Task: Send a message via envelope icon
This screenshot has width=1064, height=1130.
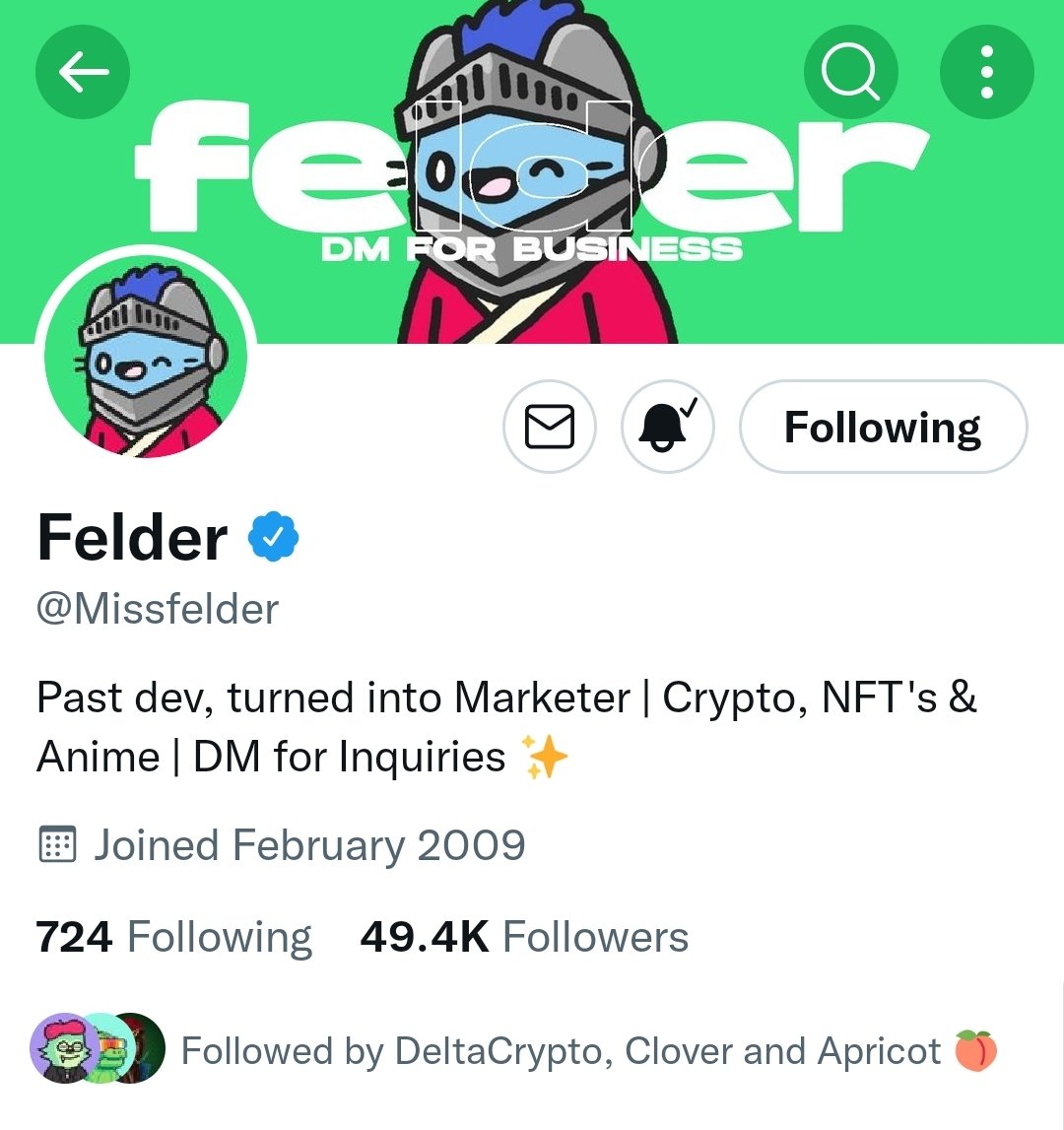Action: coord(550,427)
